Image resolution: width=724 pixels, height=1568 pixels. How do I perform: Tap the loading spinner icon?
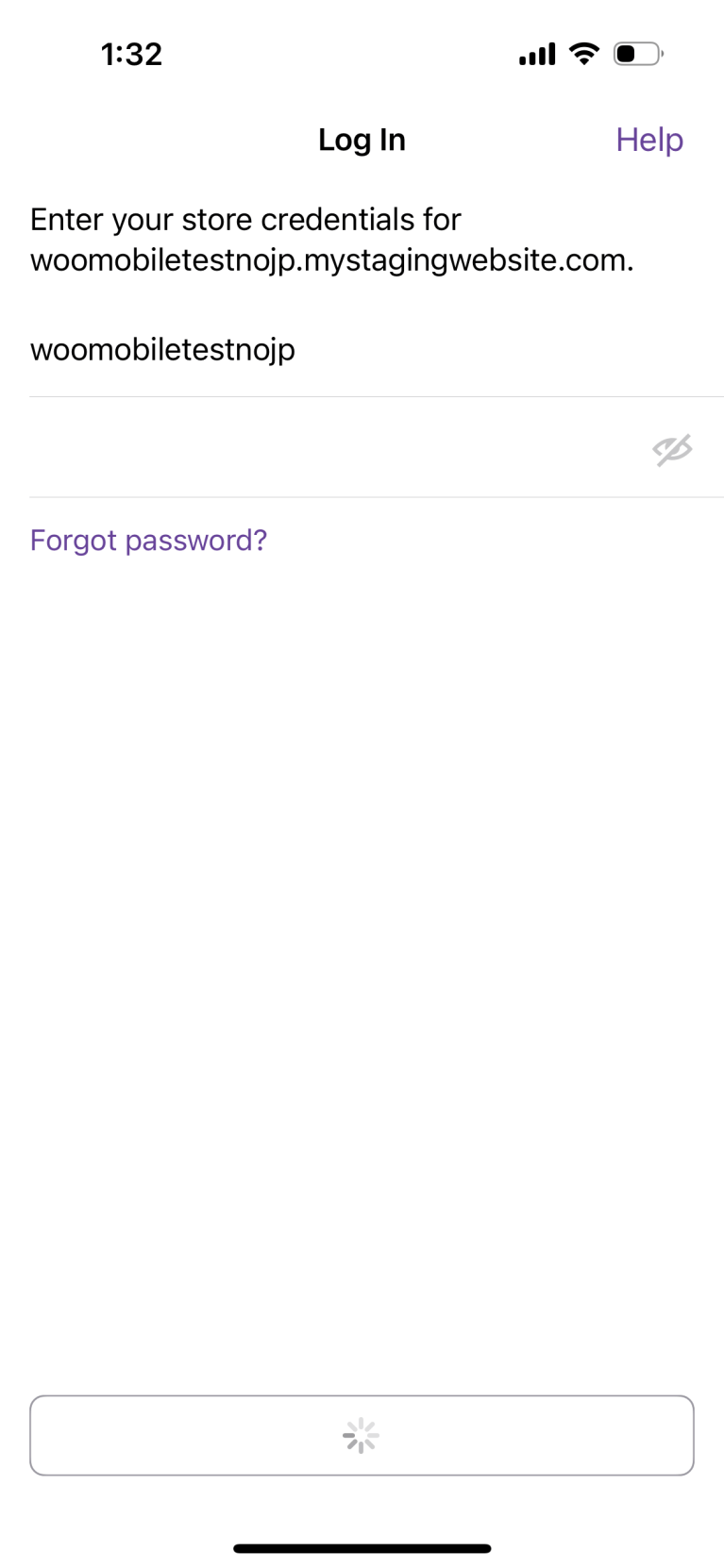361,1436
